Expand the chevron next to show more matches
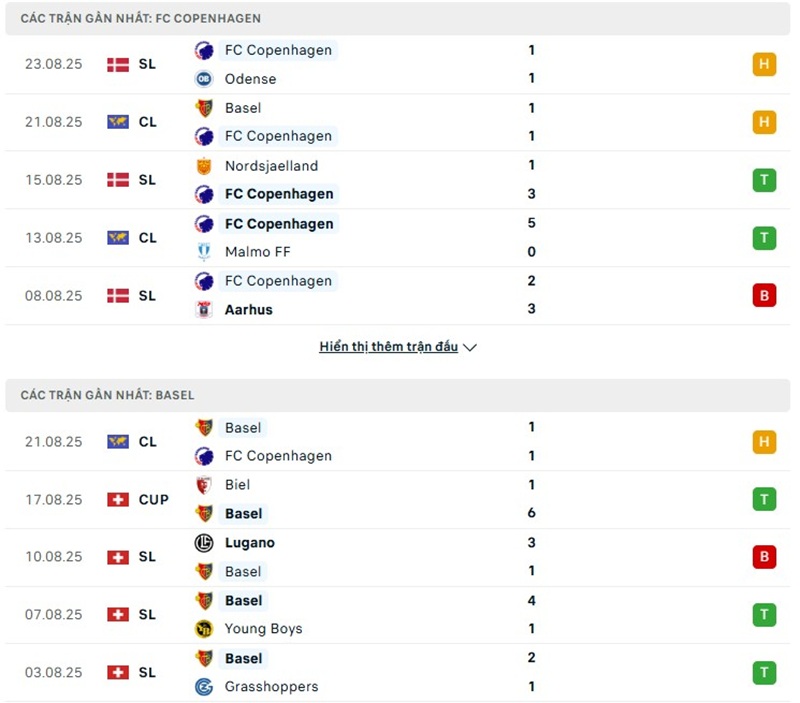Viewport: 800px width, 703px height. [471, 348]
